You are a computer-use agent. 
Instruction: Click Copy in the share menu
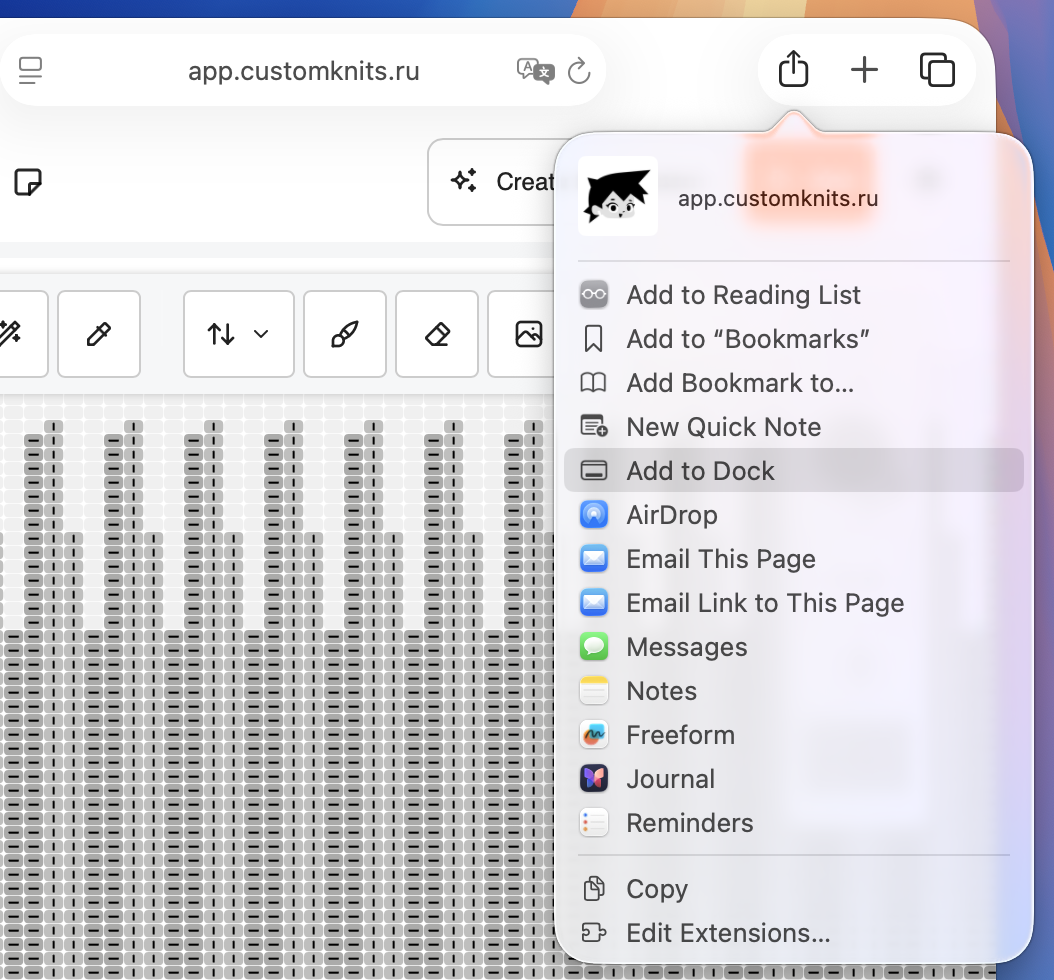(656, 889)
